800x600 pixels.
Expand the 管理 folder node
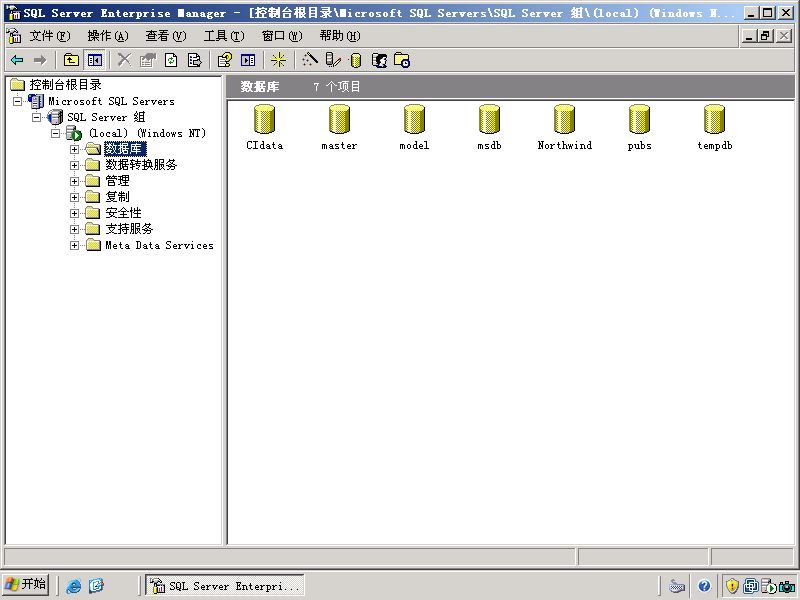click(74, 181)
